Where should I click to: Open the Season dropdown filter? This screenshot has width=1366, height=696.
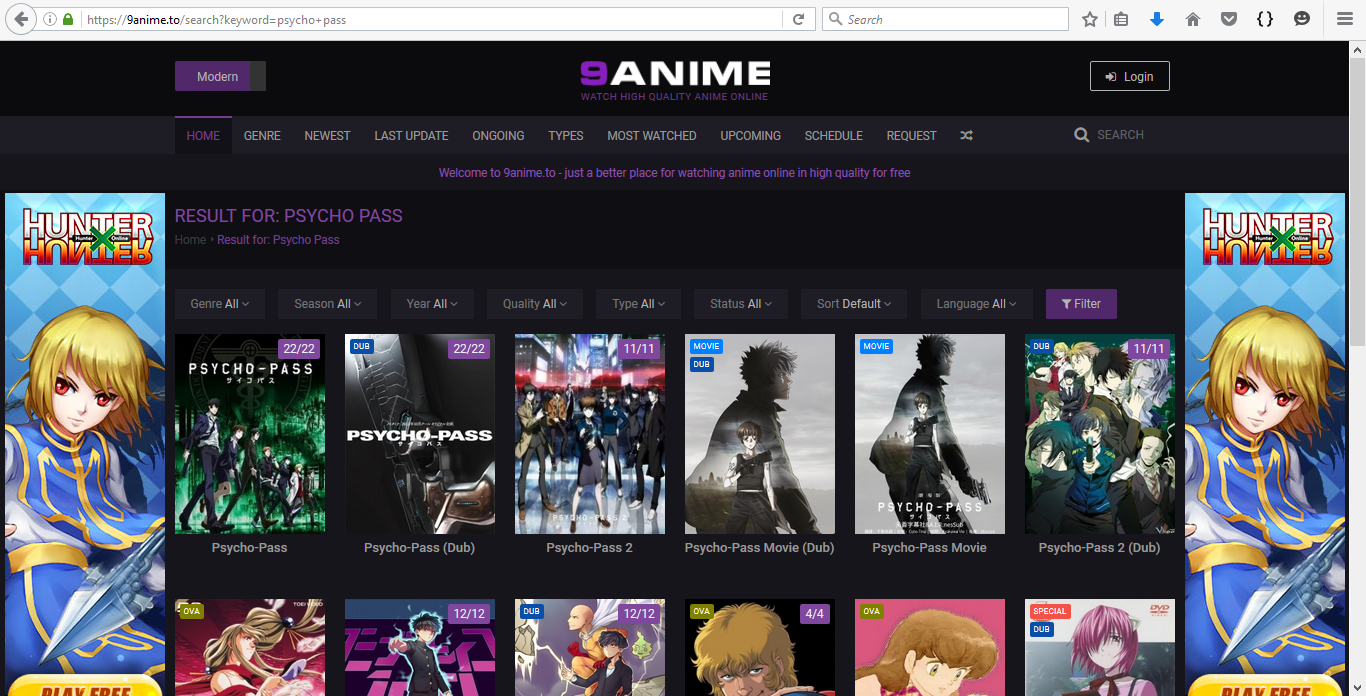pos(328,304)
